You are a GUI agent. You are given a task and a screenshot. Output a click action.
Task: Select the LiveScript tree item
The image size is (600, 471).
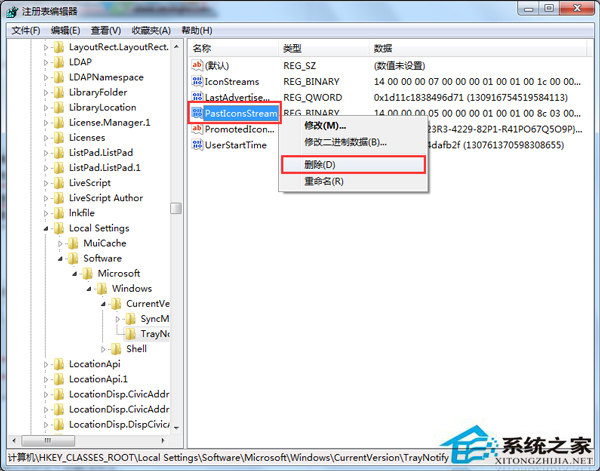(90, 183)
